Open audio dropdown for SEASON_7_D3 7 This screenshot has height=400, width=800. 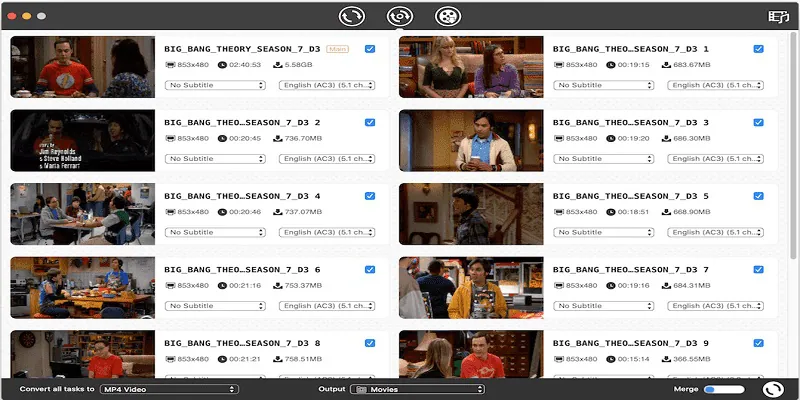715,306
